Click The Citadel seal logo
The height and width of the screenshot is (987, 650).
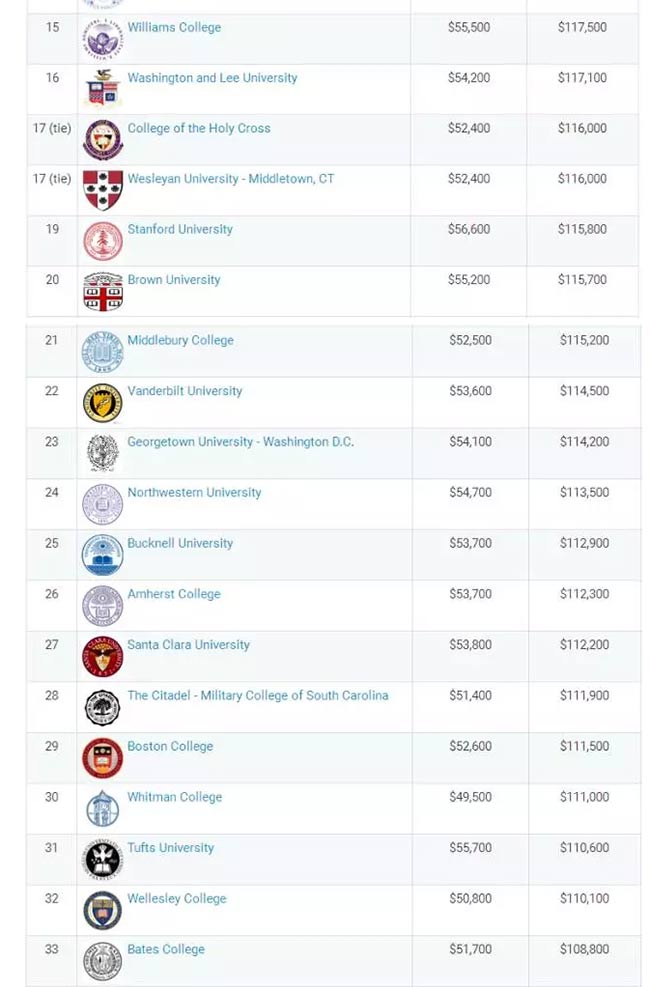point(103,707)
